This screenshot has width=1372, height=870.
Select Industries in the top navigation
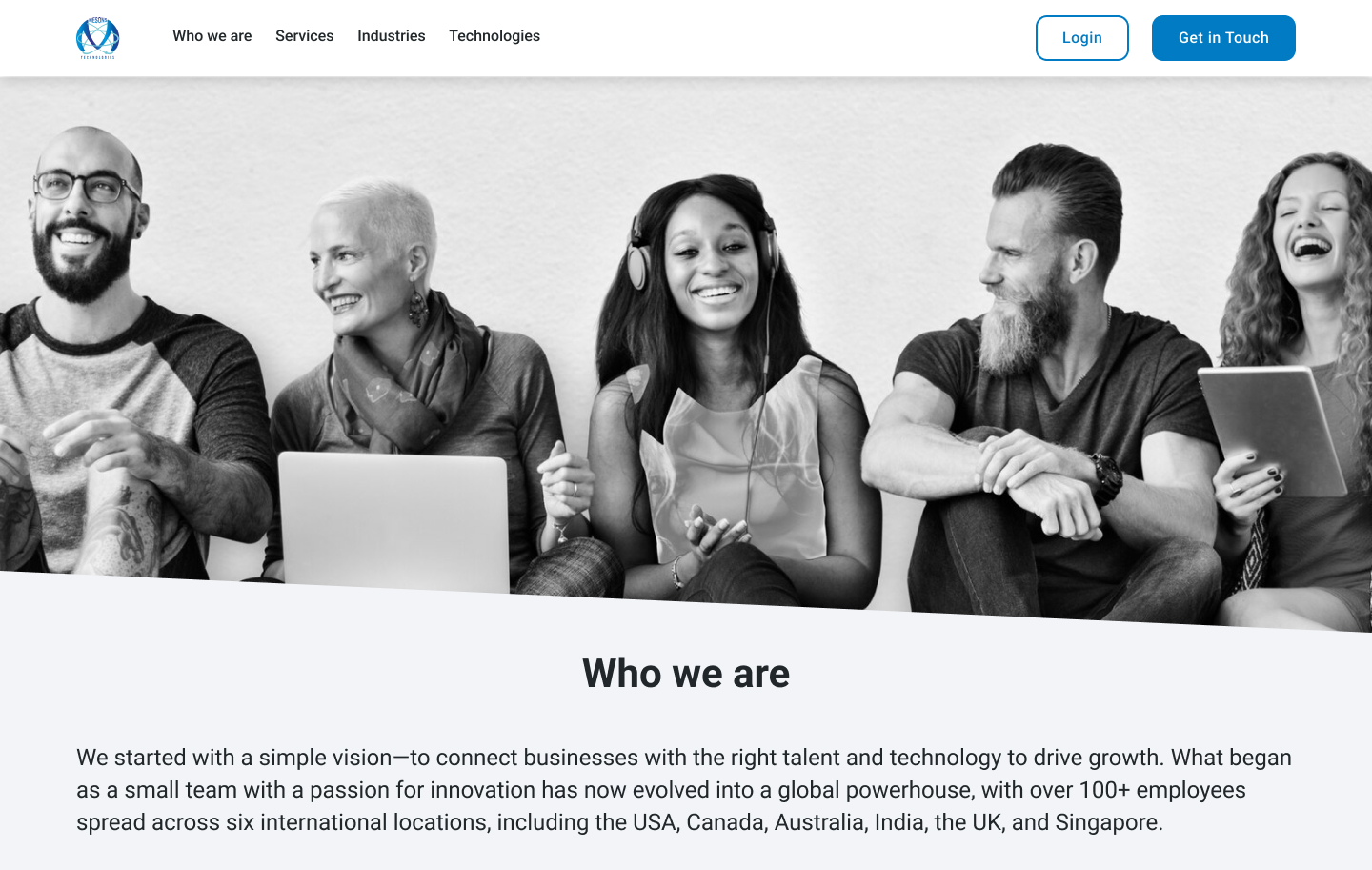392,36
